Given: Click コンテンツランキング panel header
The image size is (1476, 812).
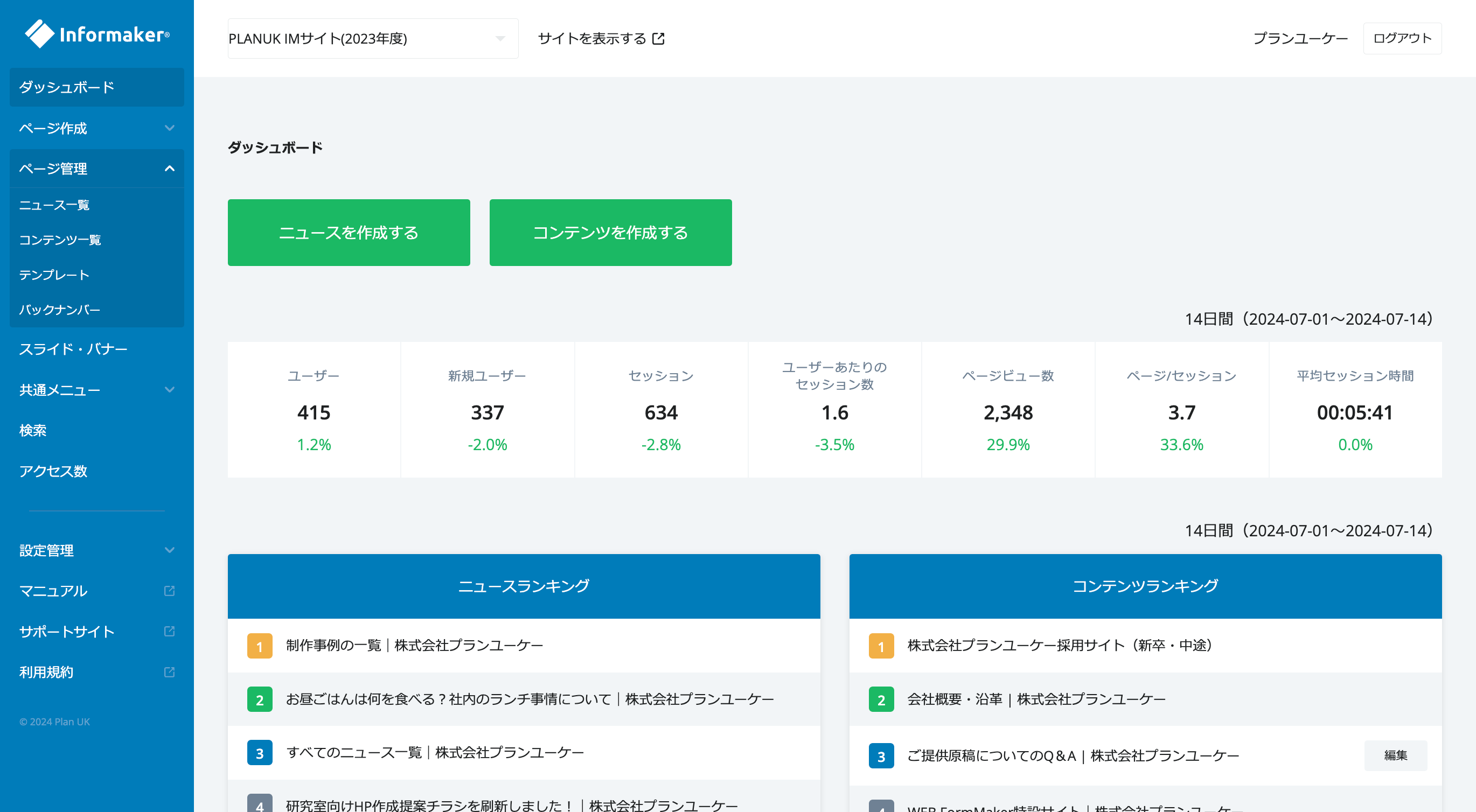Looking at the screenshot, I should click(x=1146, y=586).
